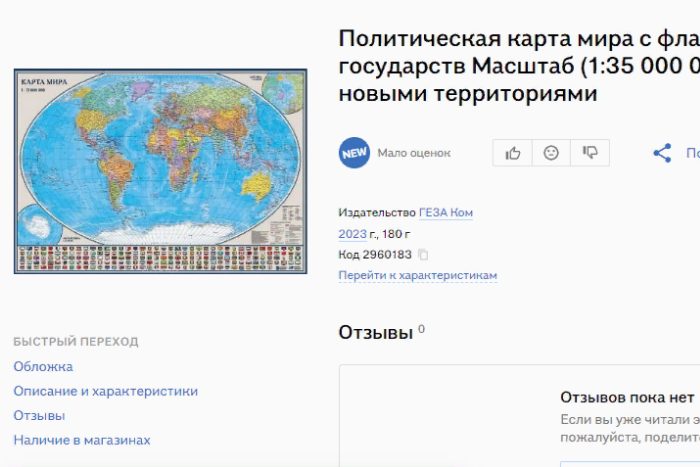Viewport: 700px width, 467px height.
Task: Open Наличие в магазинах quick link
Action: (82, 440)
